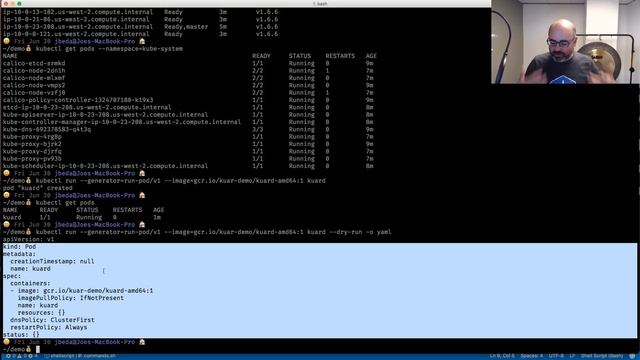The width and height of the screenshot is (640, 360).
Task: Click the shellscript commands.sh status item
Action: click(80, 356)
